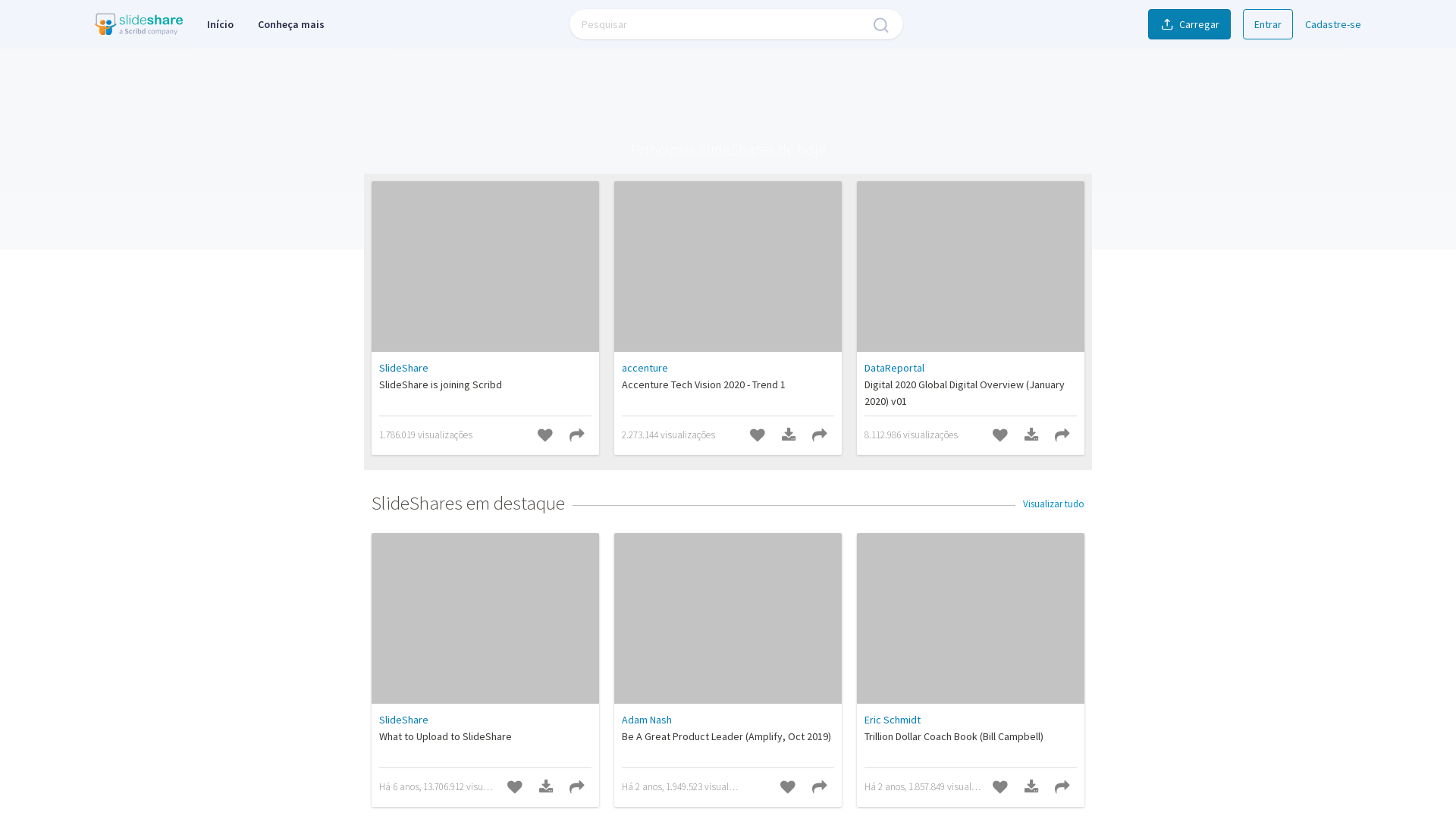Click the Entrar login button
1456x819 pixels.
point(1268,24)
